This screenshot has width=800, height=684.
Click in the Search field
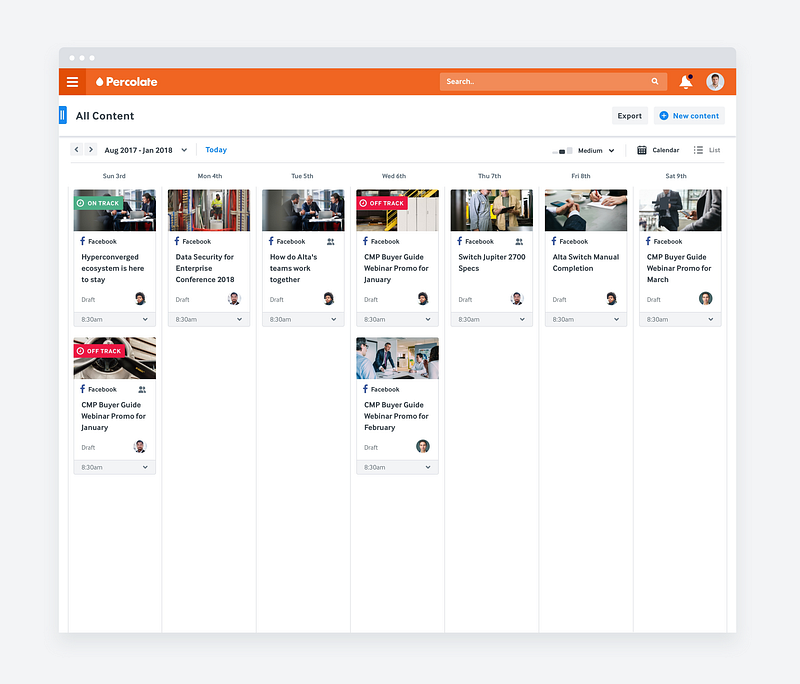pyautogui.click(x=553, y=81)
